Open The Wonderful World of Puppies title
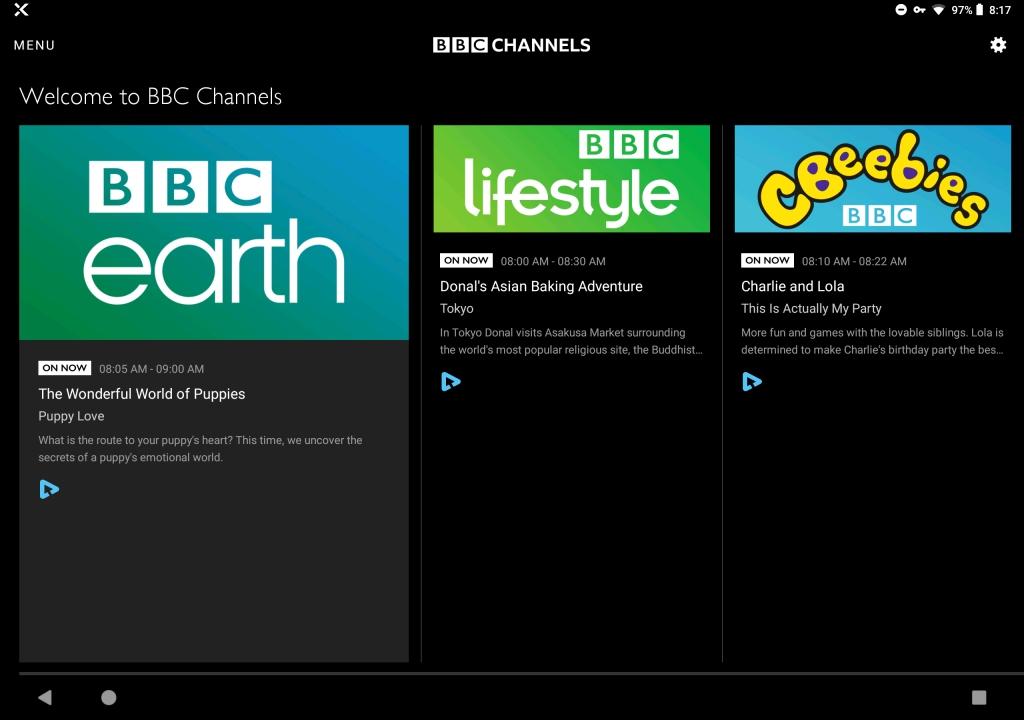 tap(142, 394)
